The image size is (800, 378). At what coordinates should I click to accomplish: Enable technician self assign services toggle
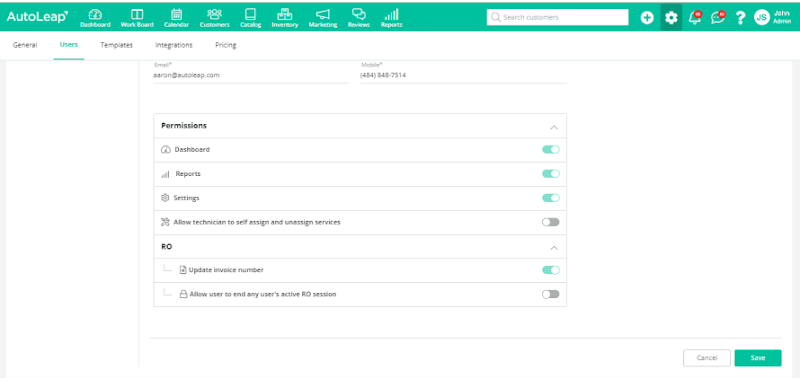551,222
